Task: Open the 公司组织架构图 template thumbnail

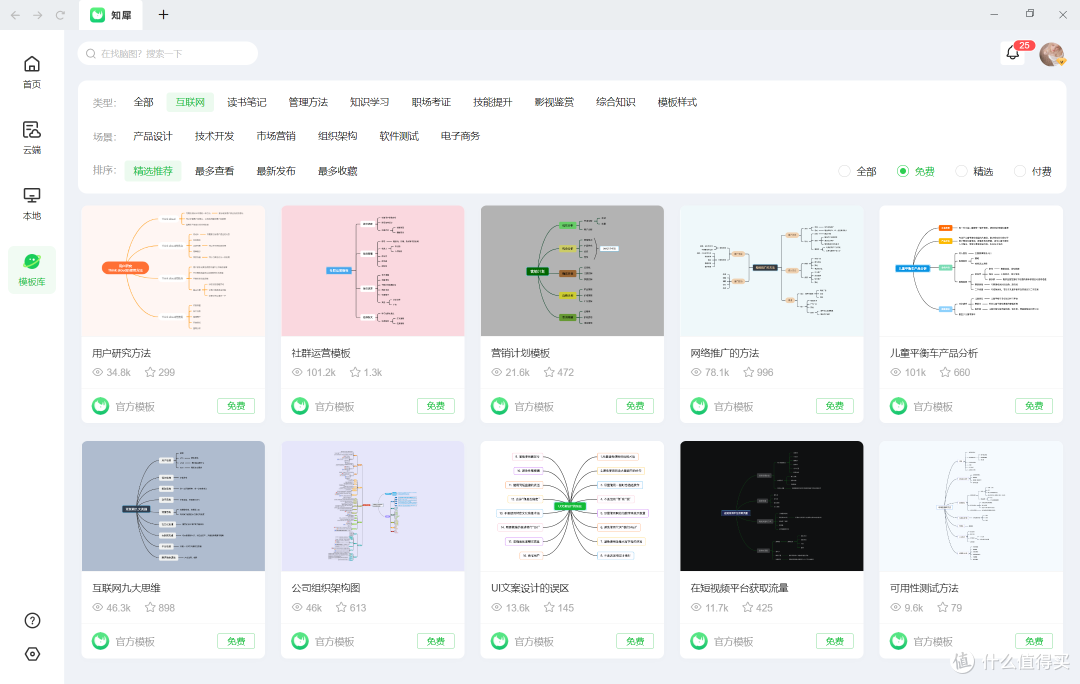Action: [x=373, y=506]
